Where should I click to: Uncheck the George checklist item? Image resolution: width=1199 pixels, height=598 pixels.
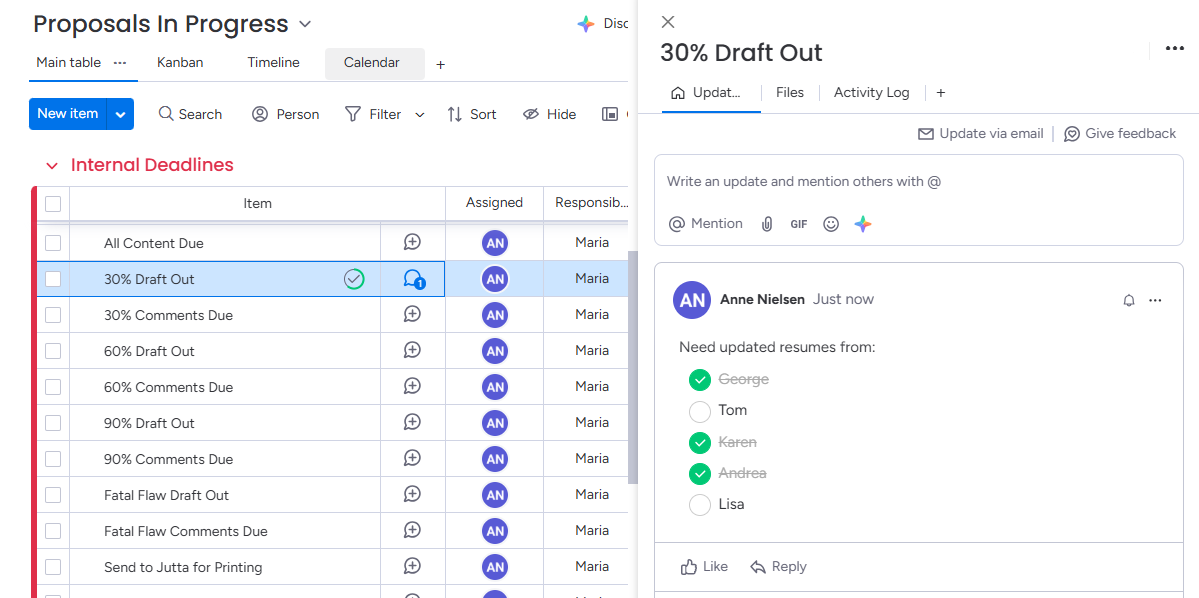pyautogui.click(x=700, y=380)
